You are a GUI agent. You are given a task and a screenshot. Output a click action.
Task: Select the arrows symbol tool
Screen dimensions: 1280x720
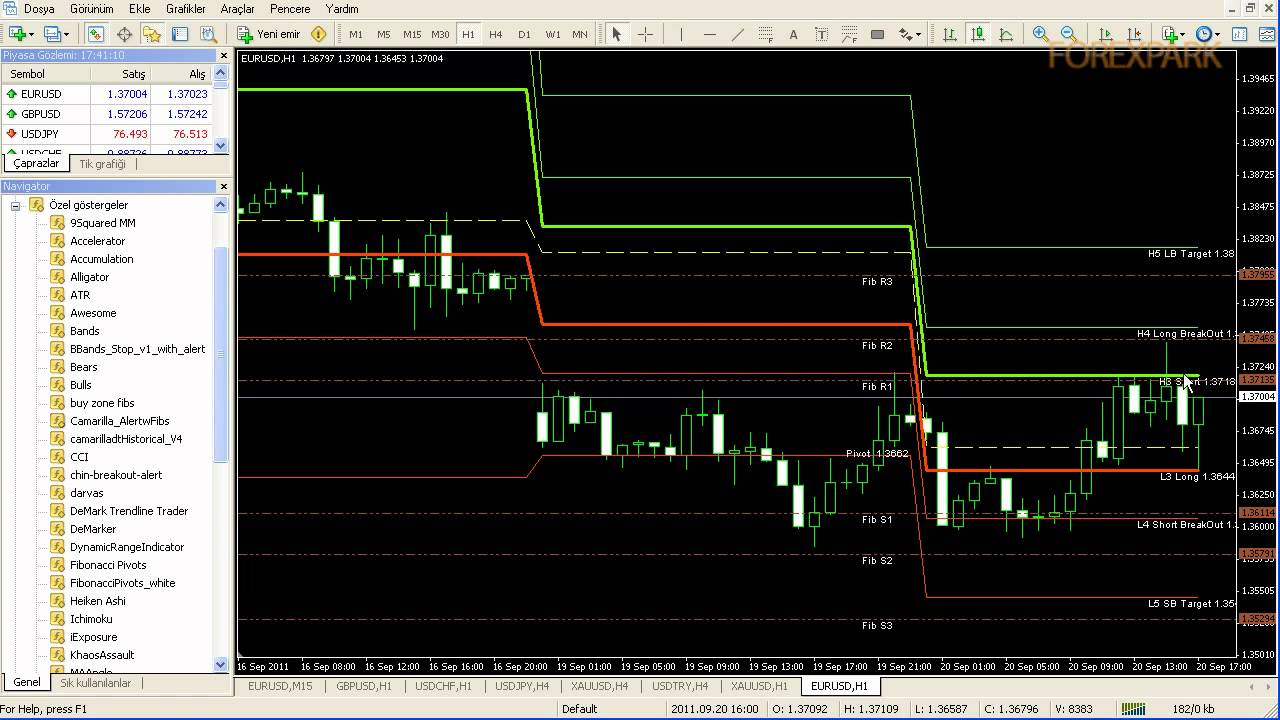904,34
